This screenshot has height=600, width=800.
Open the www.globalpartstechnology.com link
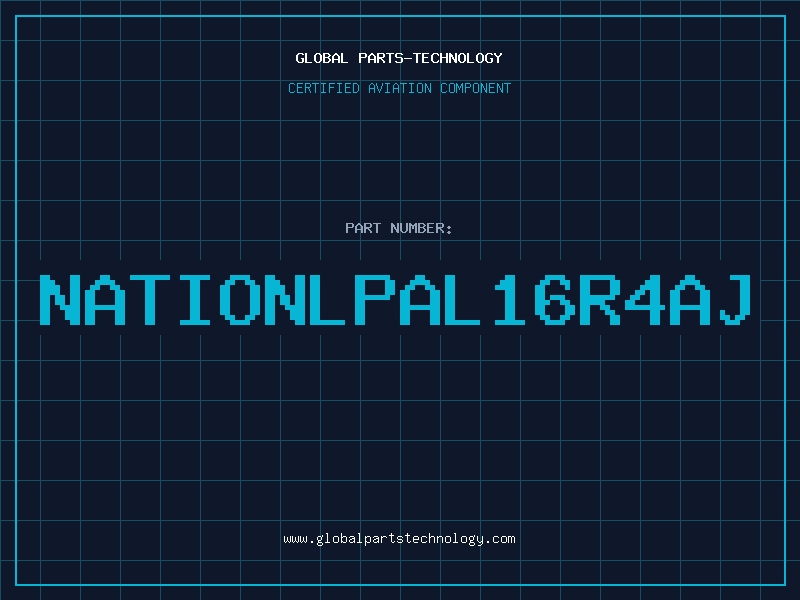(399, 539)
